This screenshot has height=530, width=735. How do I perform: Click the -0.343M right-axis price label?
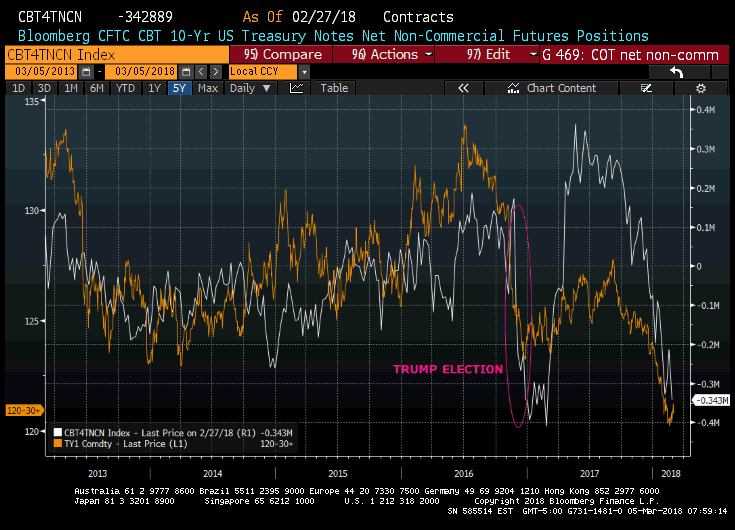coord(712,401)
